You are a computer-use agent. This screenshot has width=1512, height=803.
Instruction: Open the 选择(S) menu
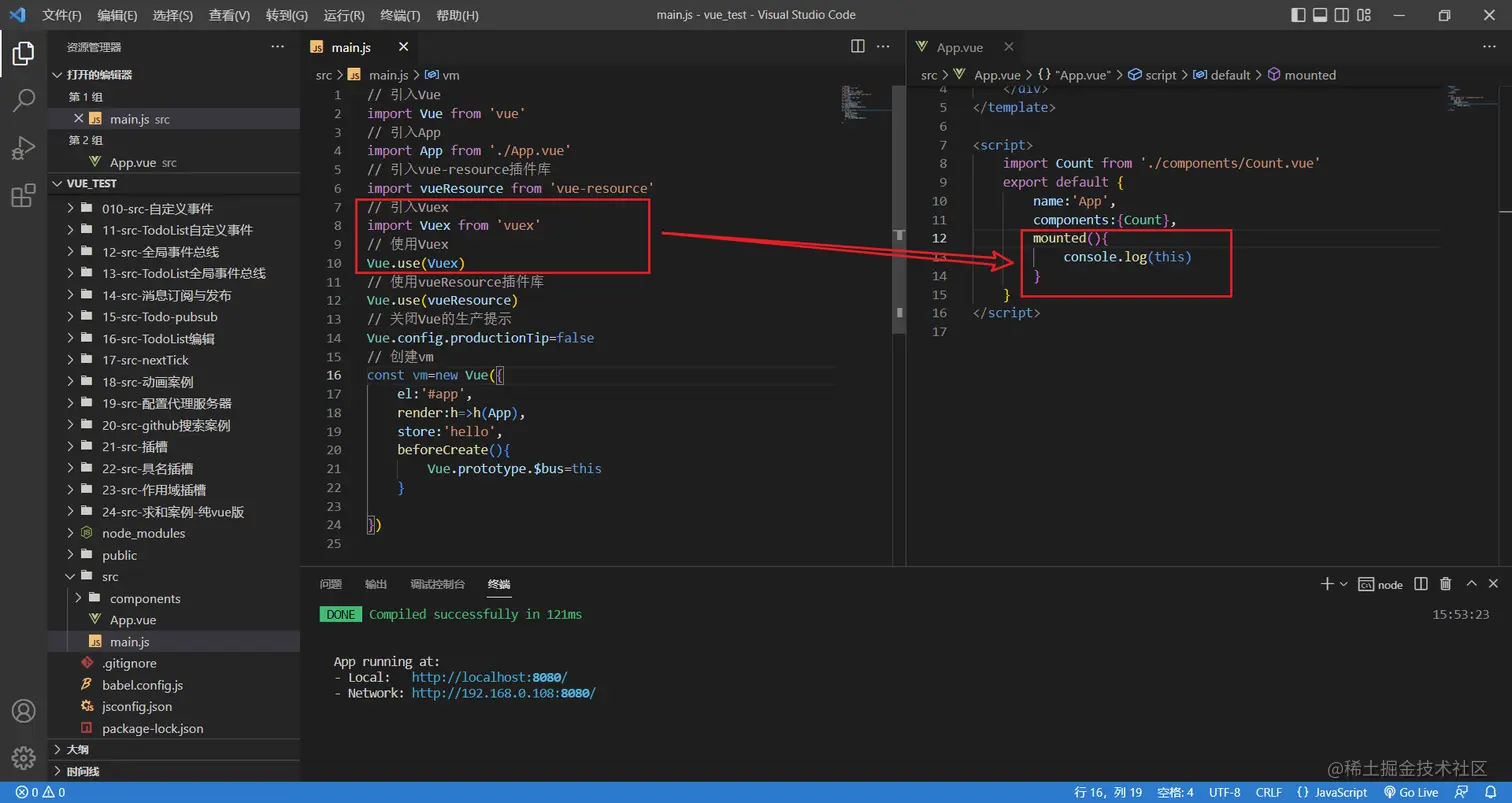[174, 15]
